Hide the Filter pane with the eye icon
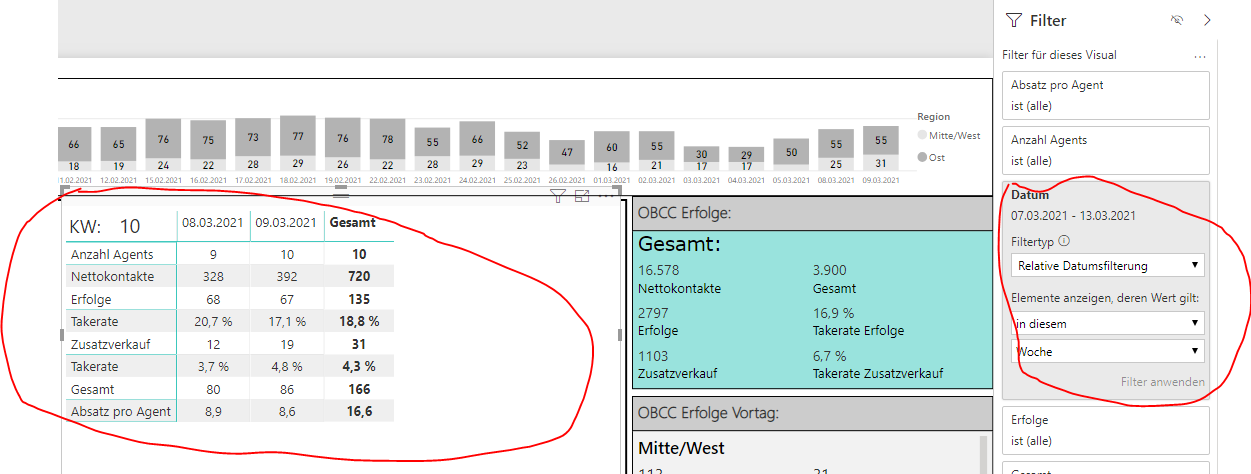1251x474 pixels. 1177,20
